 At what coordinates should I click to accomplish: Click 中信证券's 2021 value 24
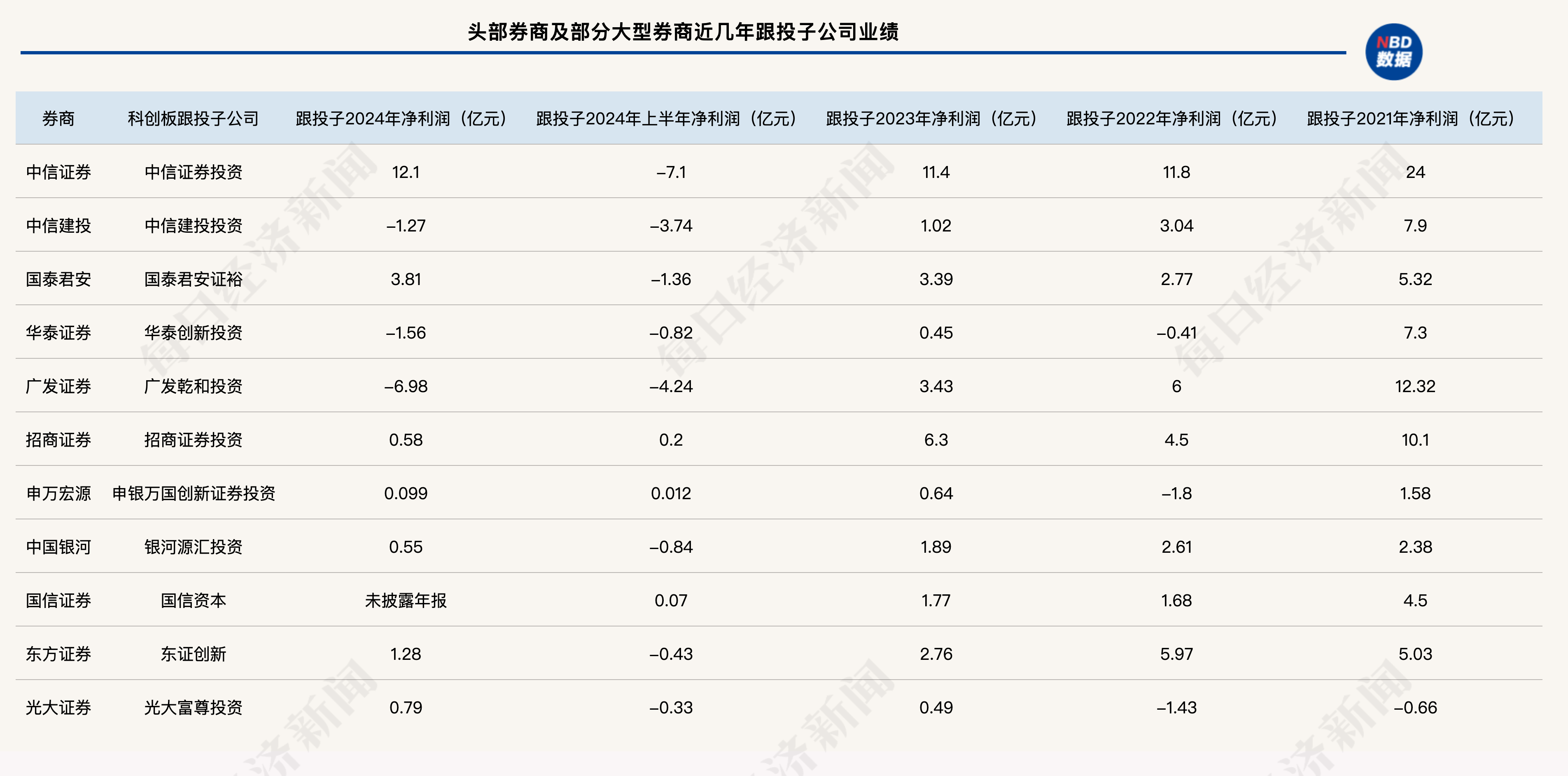point(1416,172)
